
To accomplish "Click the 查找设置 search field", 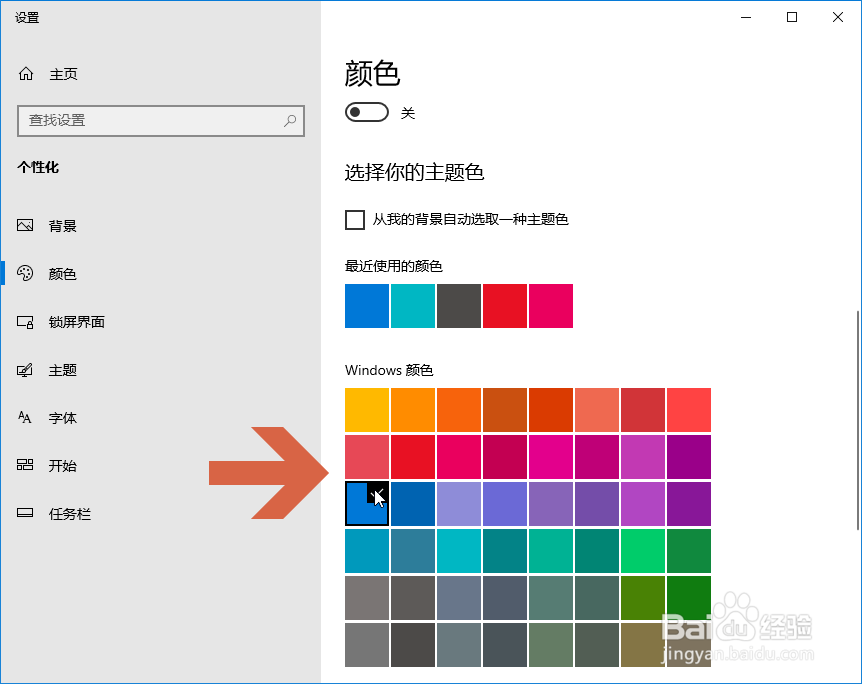I will tap(161, 120).
